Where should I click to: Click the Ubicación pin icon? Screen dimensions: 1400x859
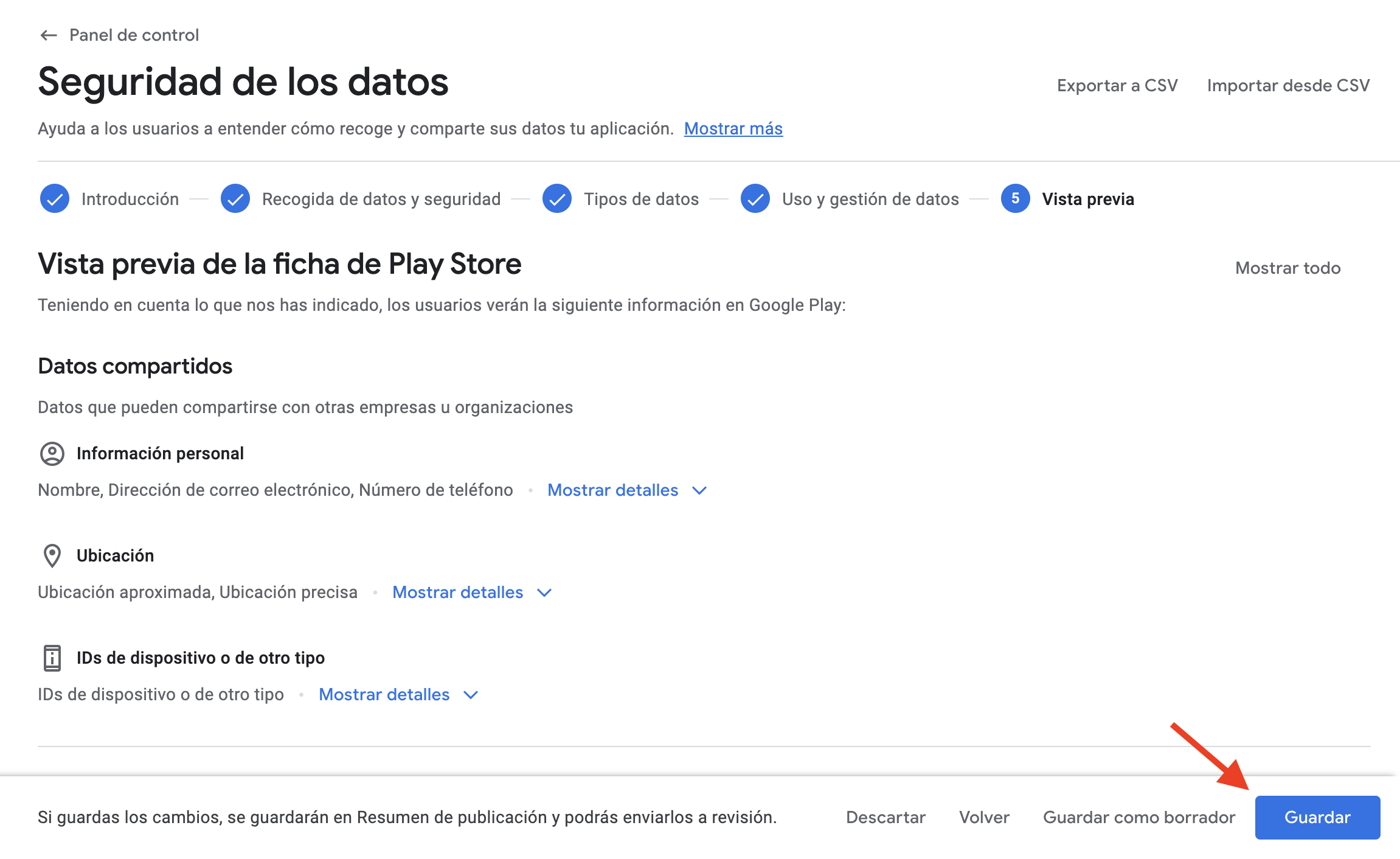(52, 556)
